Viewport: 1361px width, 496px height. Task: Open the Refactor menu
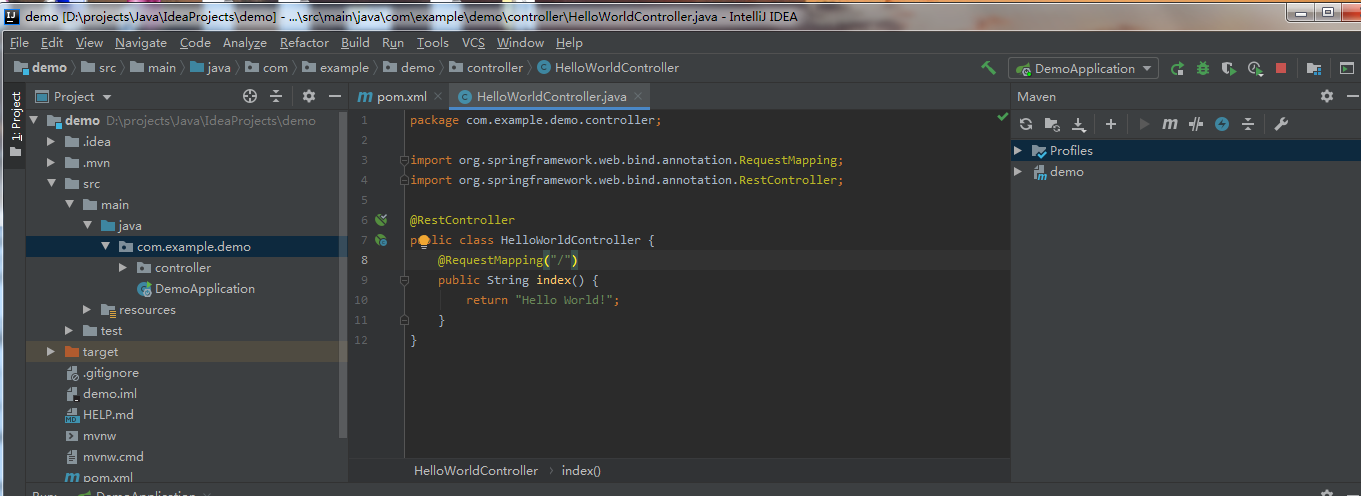(304, 42)
